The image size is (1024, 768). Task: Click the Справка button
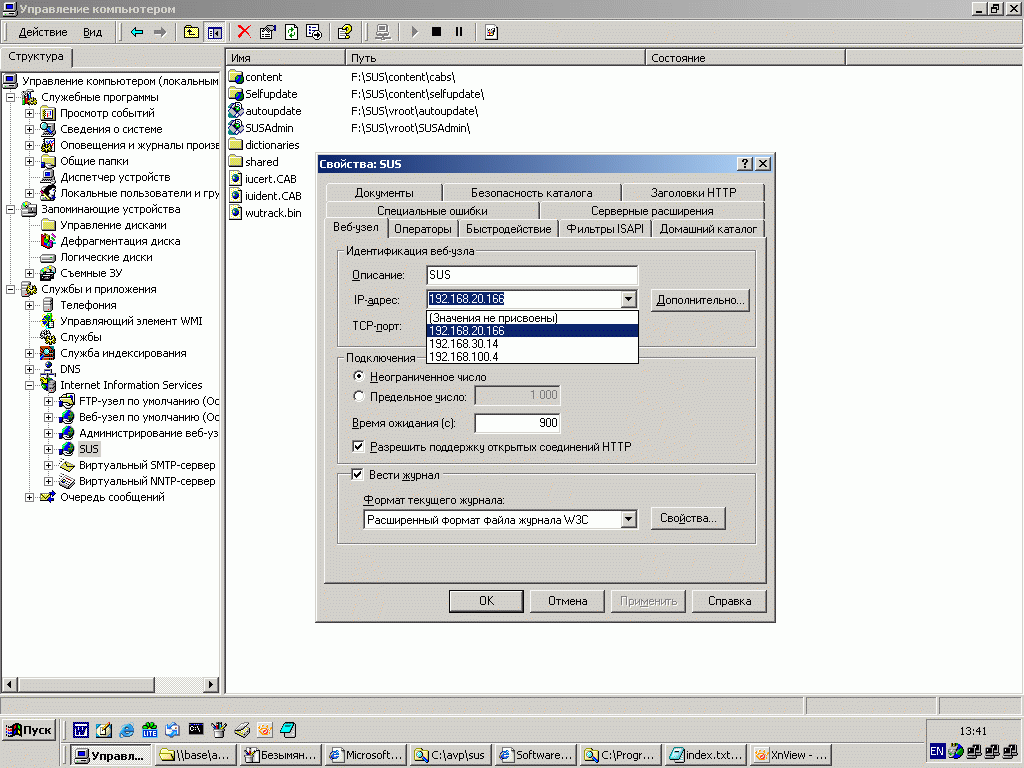point(729,601)
